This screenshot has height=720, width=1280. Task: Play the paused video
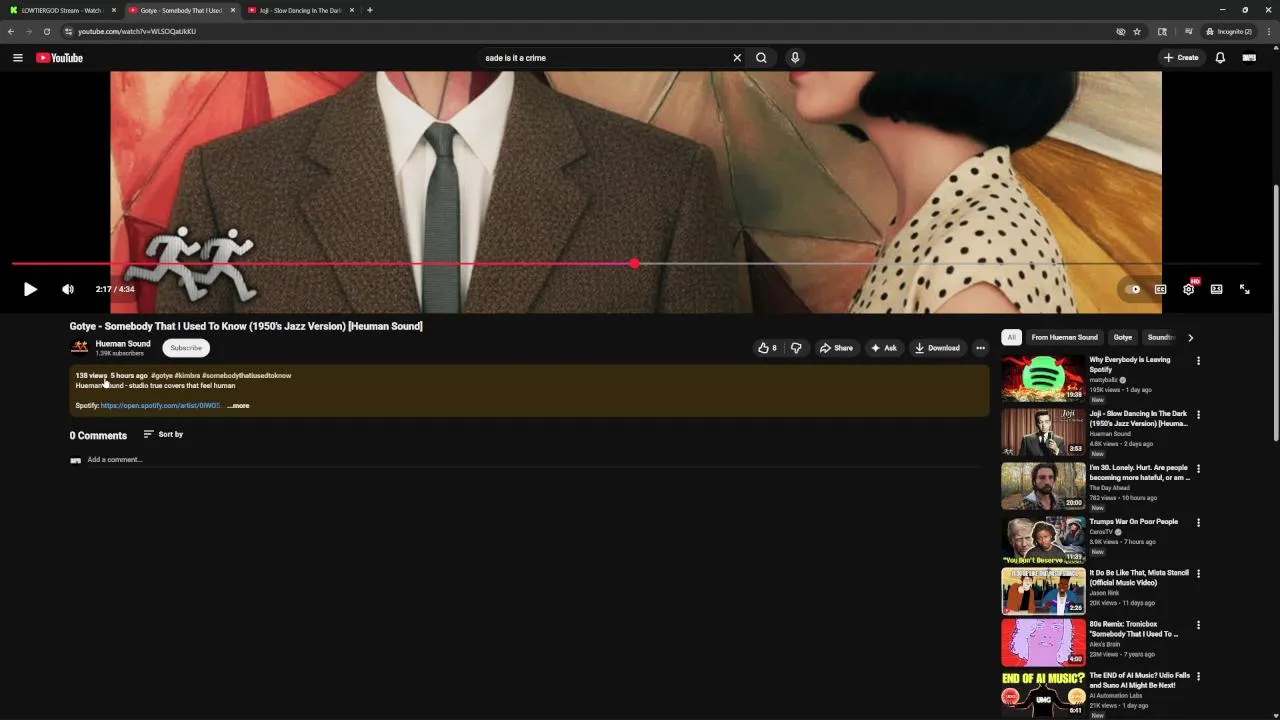point(30,289)
